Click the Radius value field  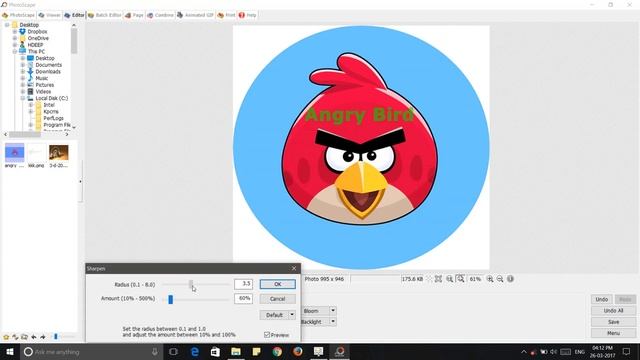tap(243, 284)
